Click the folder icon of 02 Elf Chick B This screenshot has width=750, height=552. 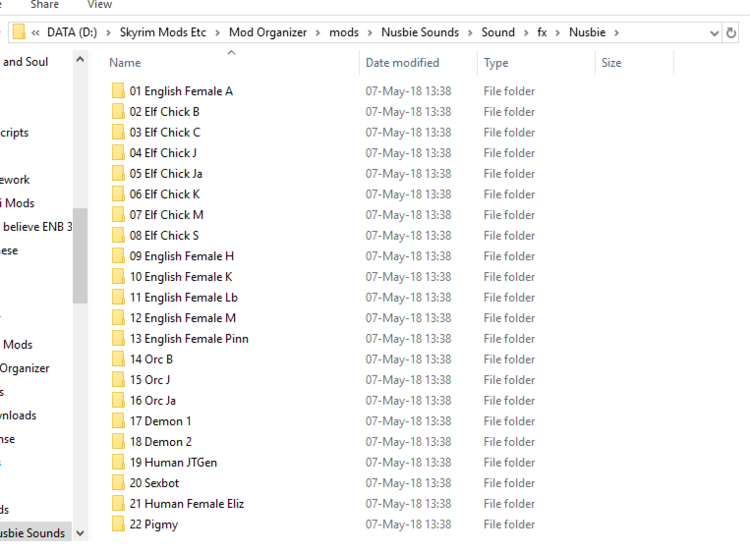118,111
